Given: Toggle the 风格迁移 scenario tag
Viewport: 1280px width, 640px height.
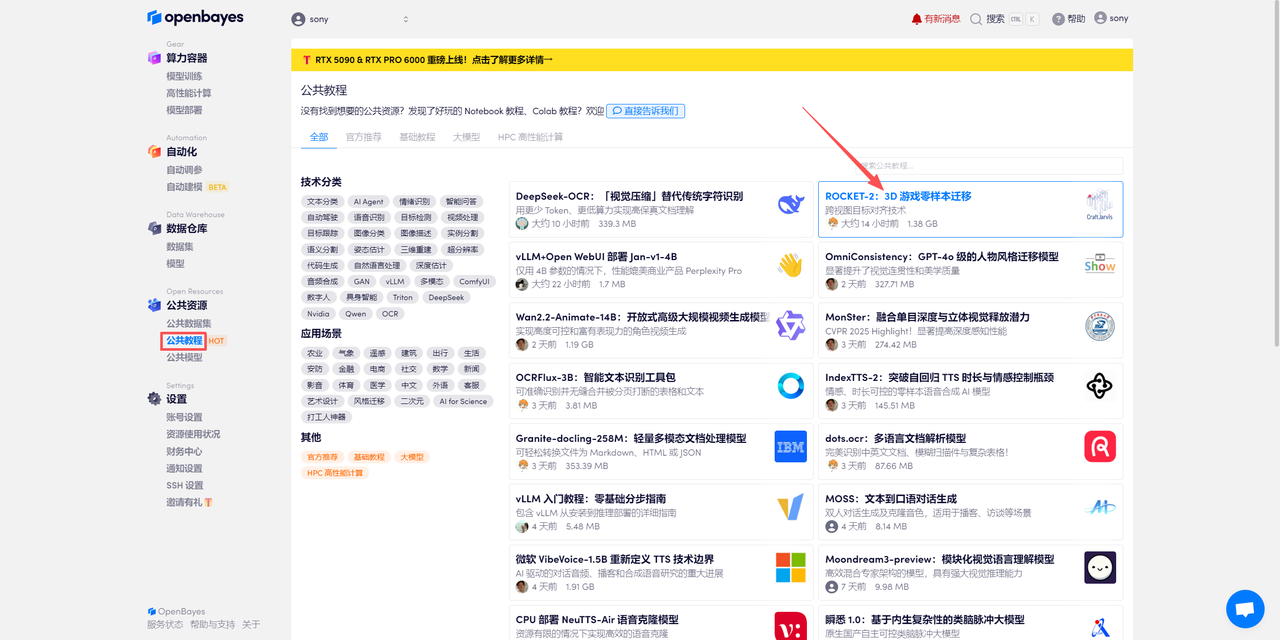Looking at the screenshot, I should pyautogui.click(x=369, y=401).
